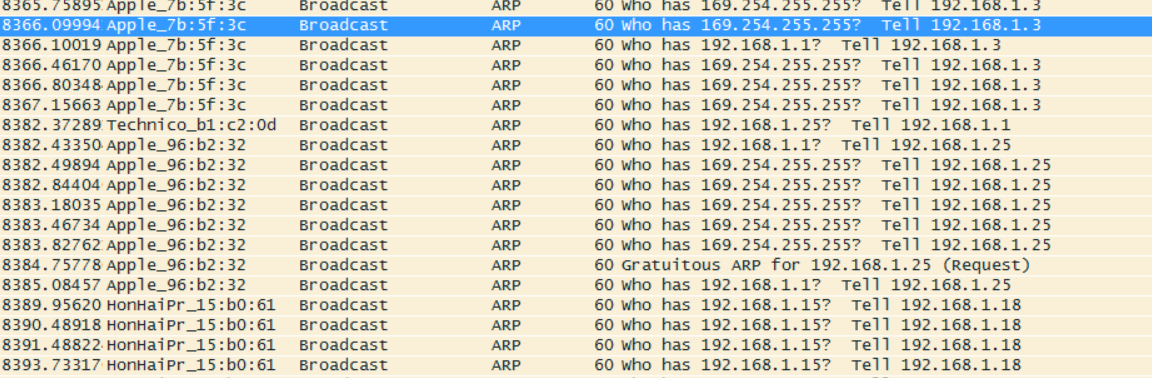
Task: Click the time cell 8389.95620
Action: tap(51, 304)
